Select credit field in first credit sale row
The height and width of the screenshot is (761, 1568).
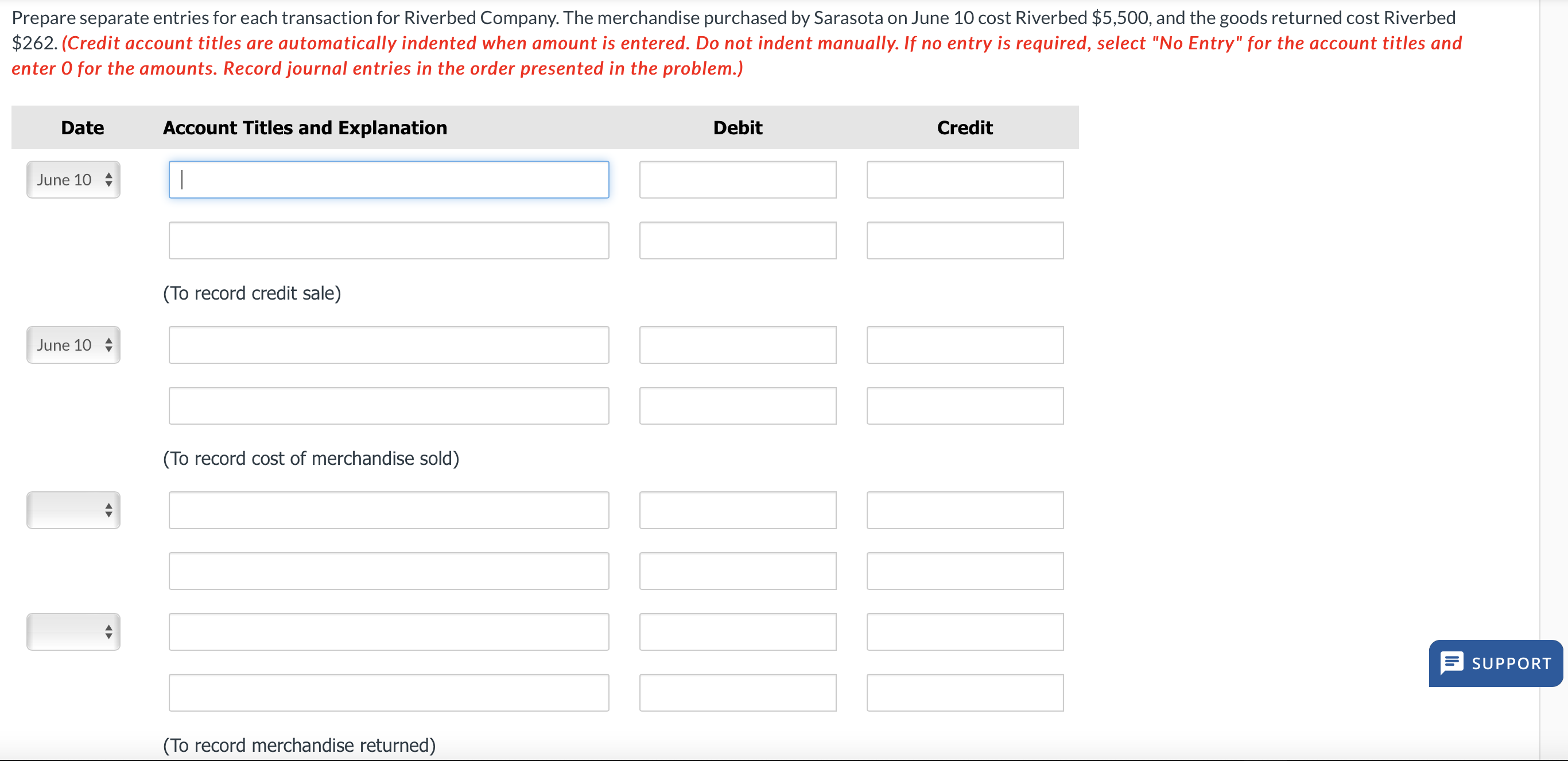pos(965,180)
